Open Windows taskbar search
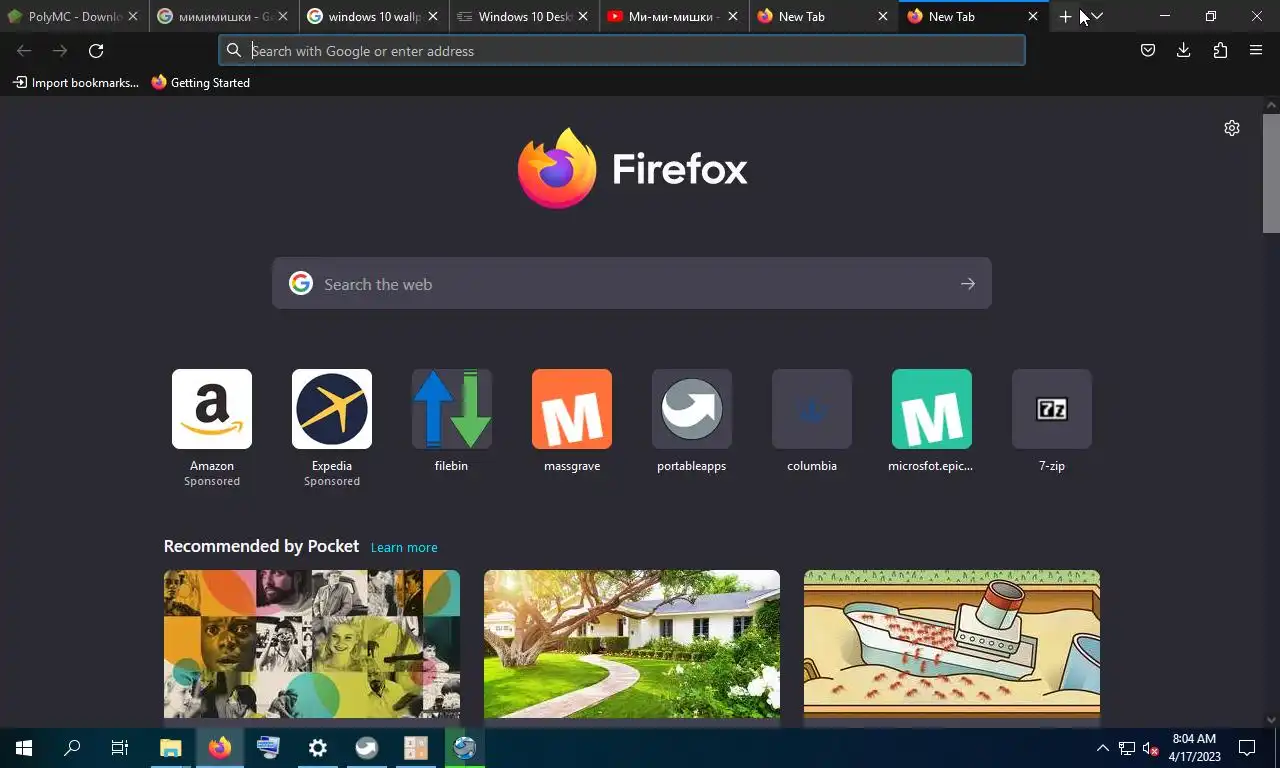 [x=72, y=748]
